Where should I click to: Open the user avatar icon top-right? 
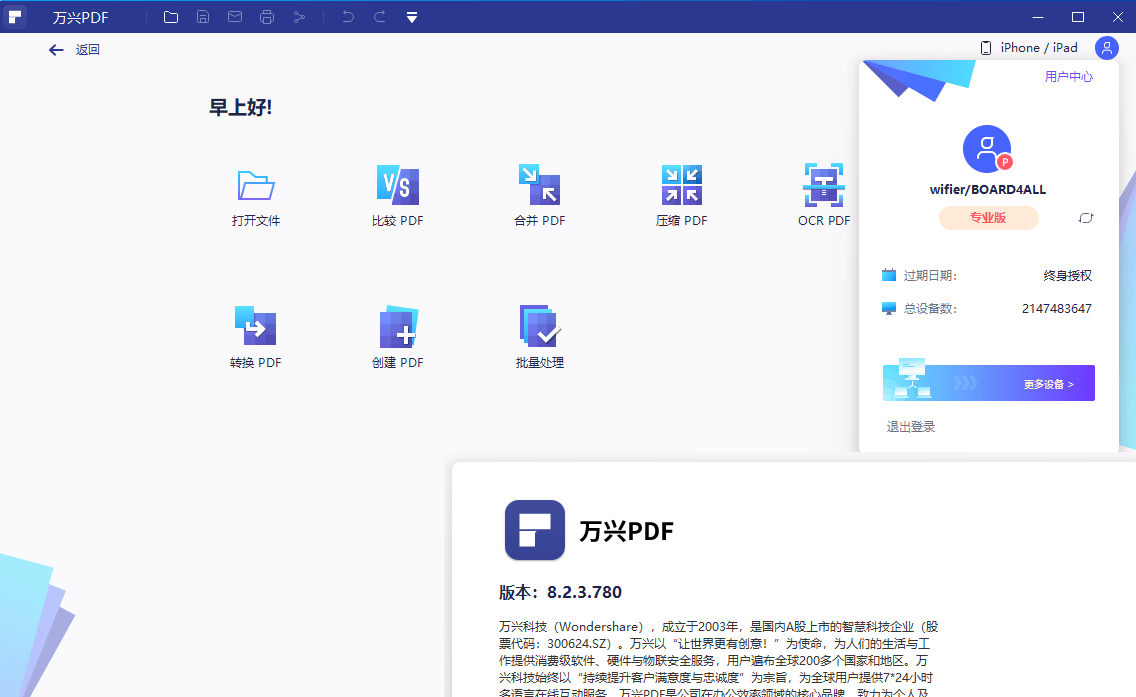pos(1107,48)
